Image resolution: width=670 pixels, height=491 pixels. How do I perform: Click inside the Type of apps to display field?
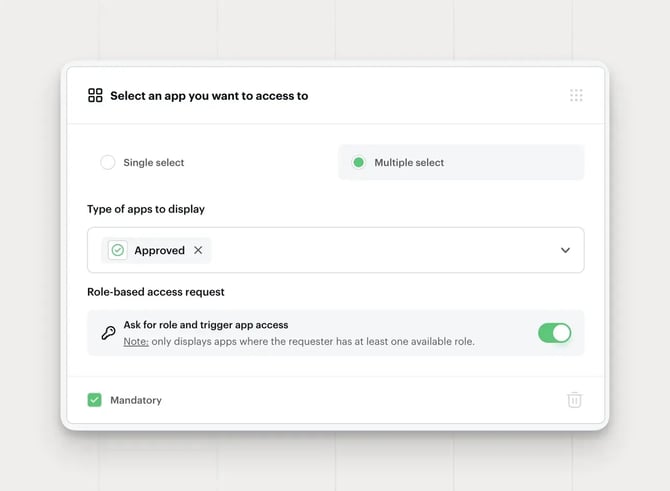(x=335, y=250)
